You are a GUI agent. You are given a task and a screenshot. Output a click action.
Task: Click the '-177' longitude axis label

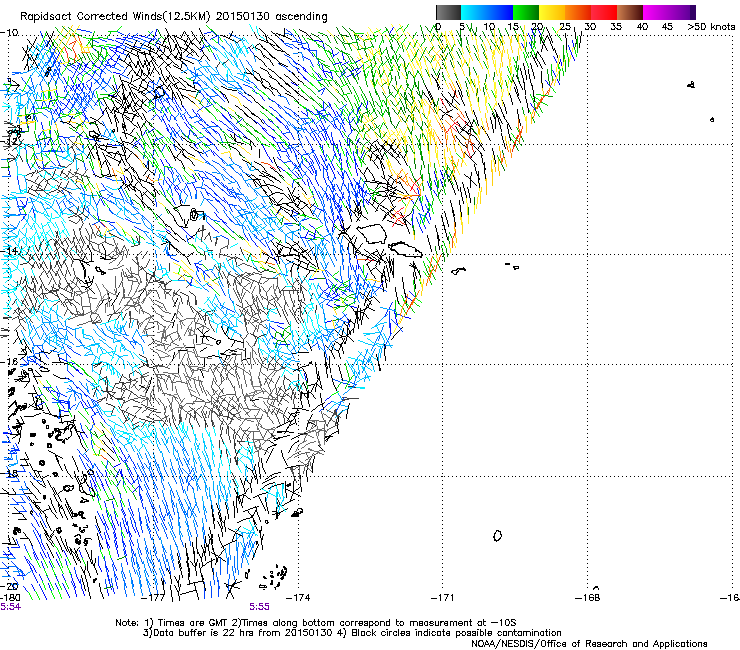(154, 598)
